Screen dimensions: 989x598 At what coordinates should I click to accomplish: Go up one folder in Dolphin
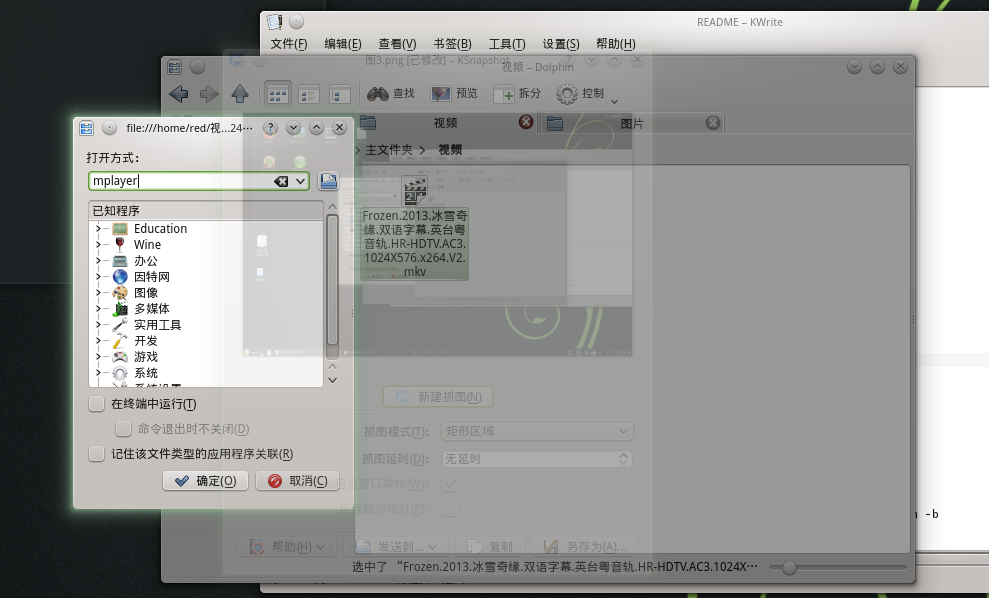point(240,94)
